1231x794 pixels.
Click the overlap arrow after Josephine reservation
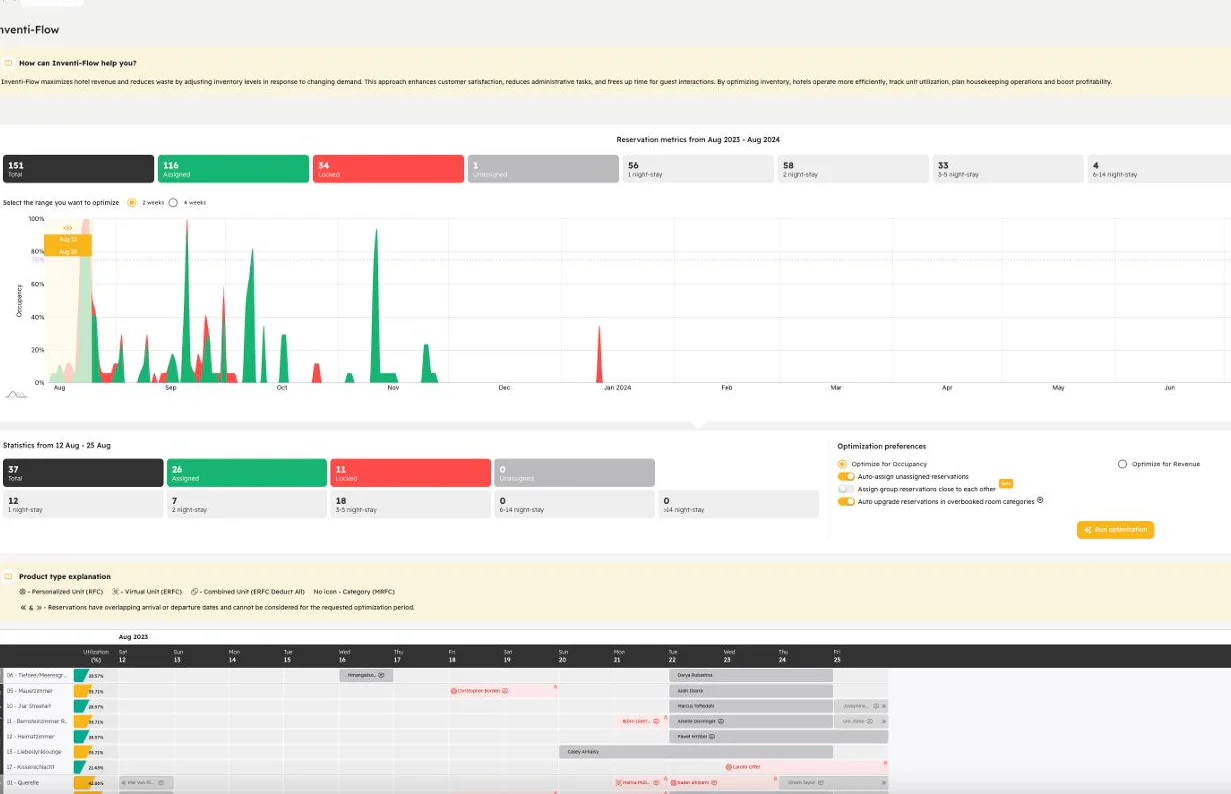(884, 706)
